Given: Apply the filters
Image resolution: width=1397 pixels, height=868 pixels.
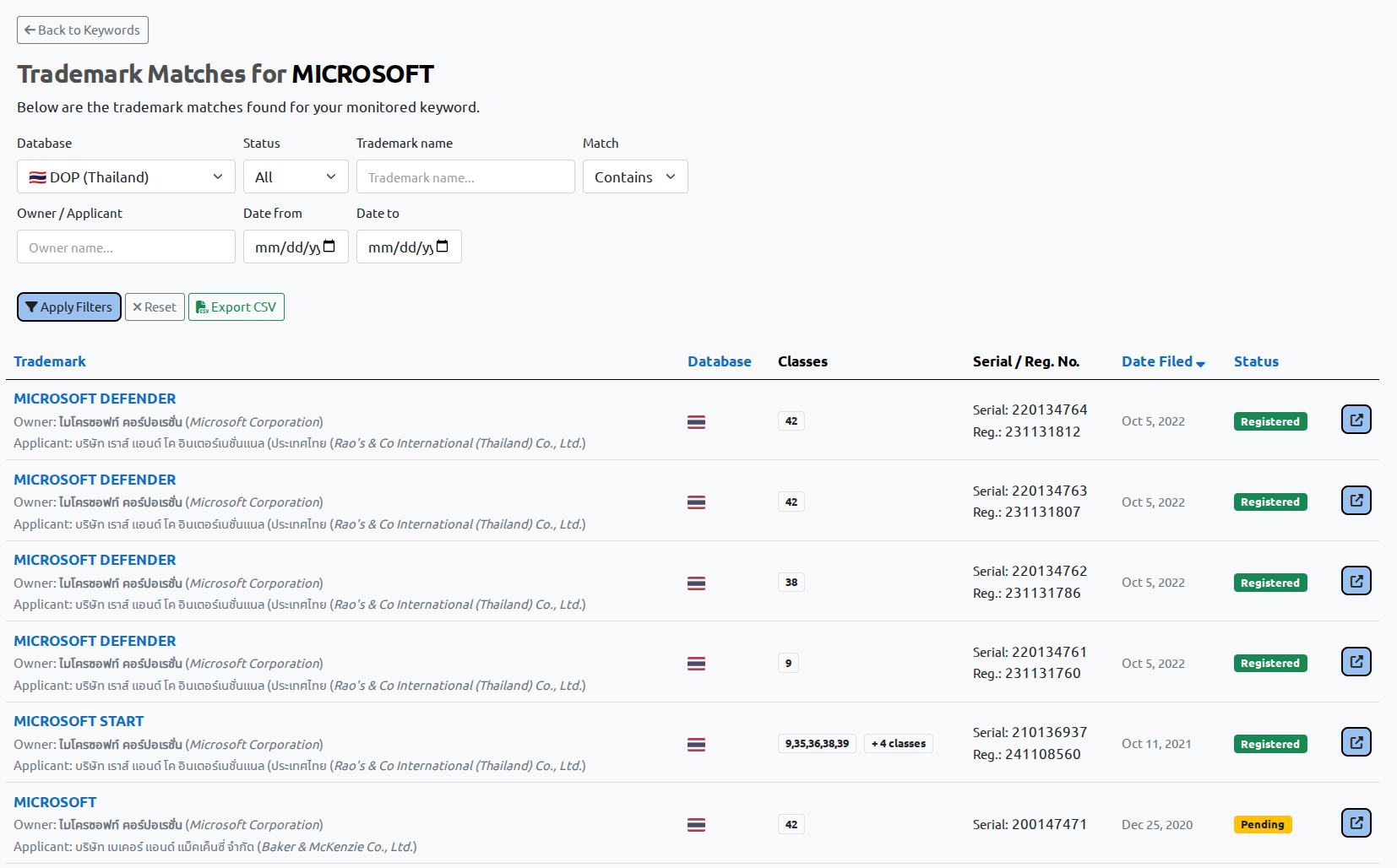Looking at the screenshot, I should [69, 307].
